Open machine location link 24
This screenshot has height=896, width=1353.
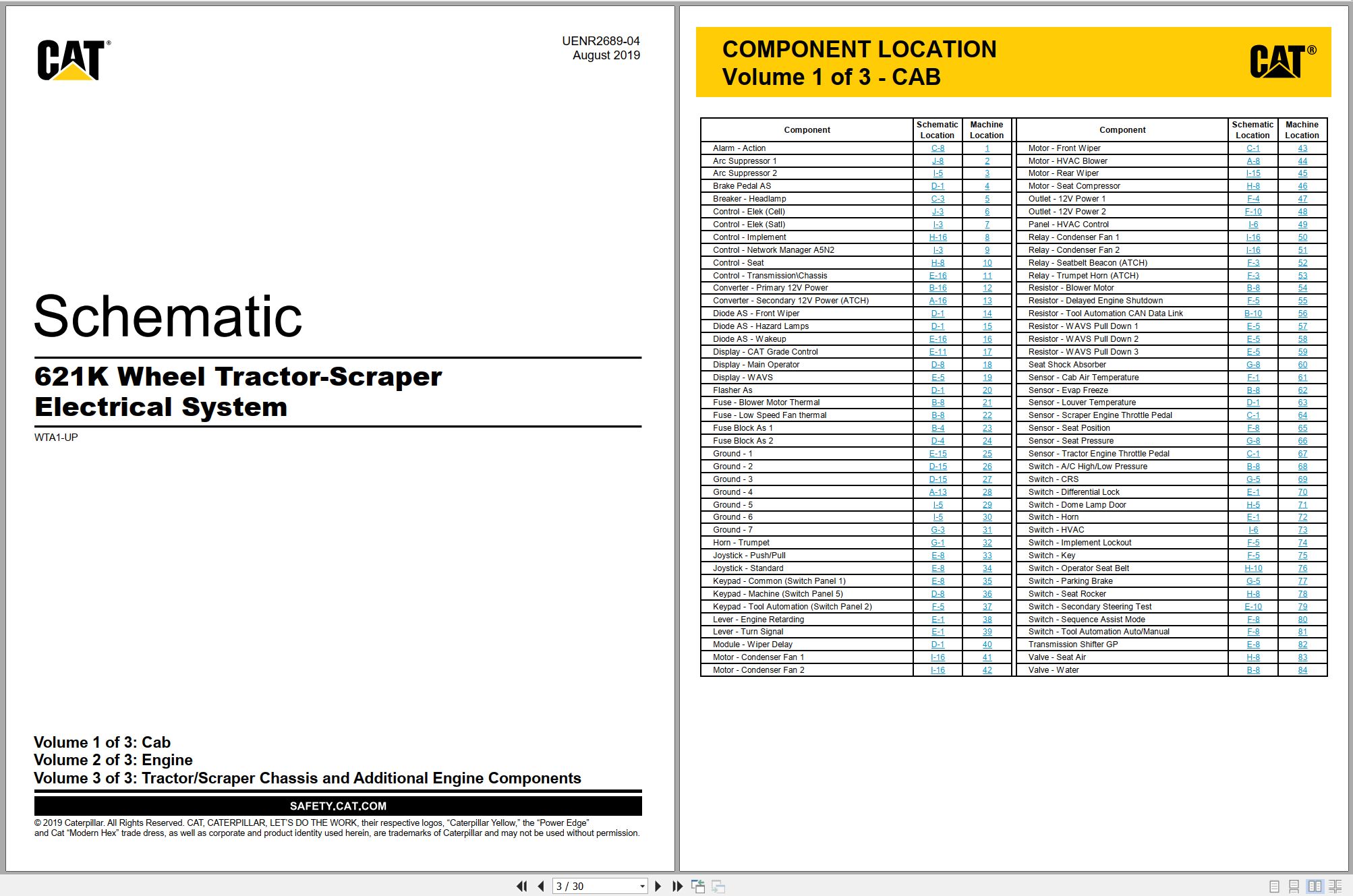987,441
